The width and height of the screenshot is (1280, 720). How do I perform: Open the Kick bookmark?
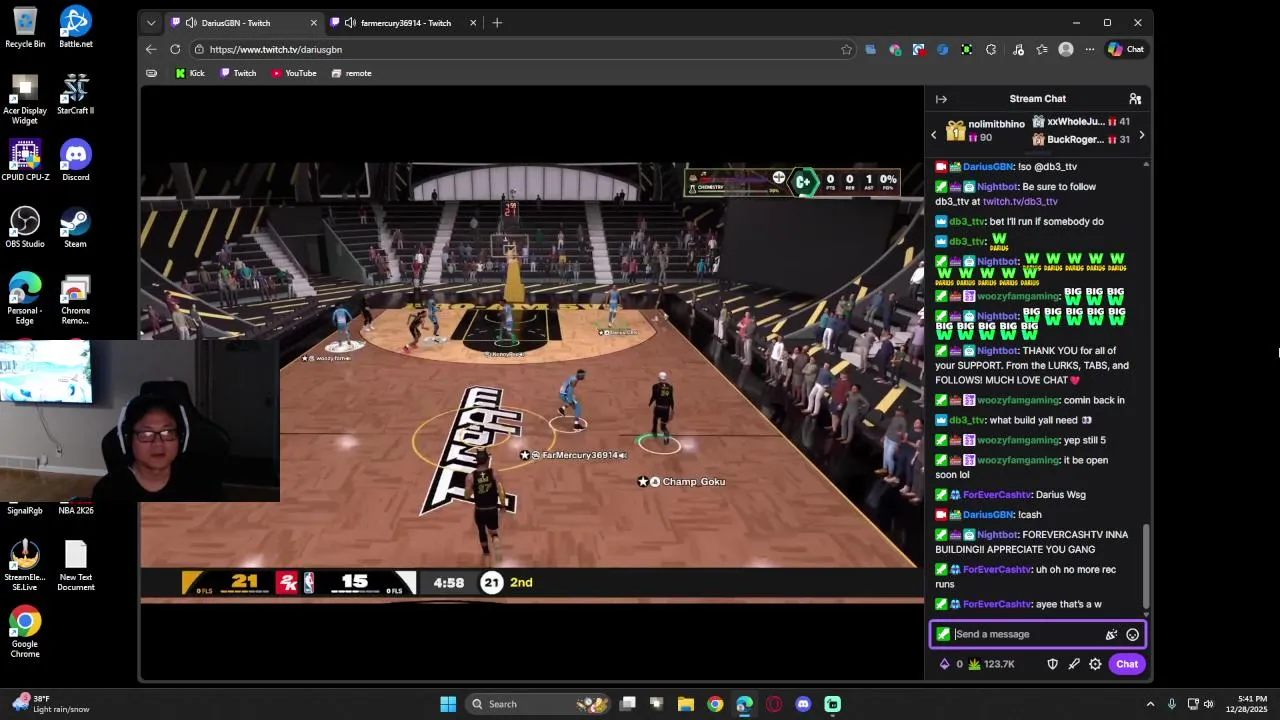(190, 73)
